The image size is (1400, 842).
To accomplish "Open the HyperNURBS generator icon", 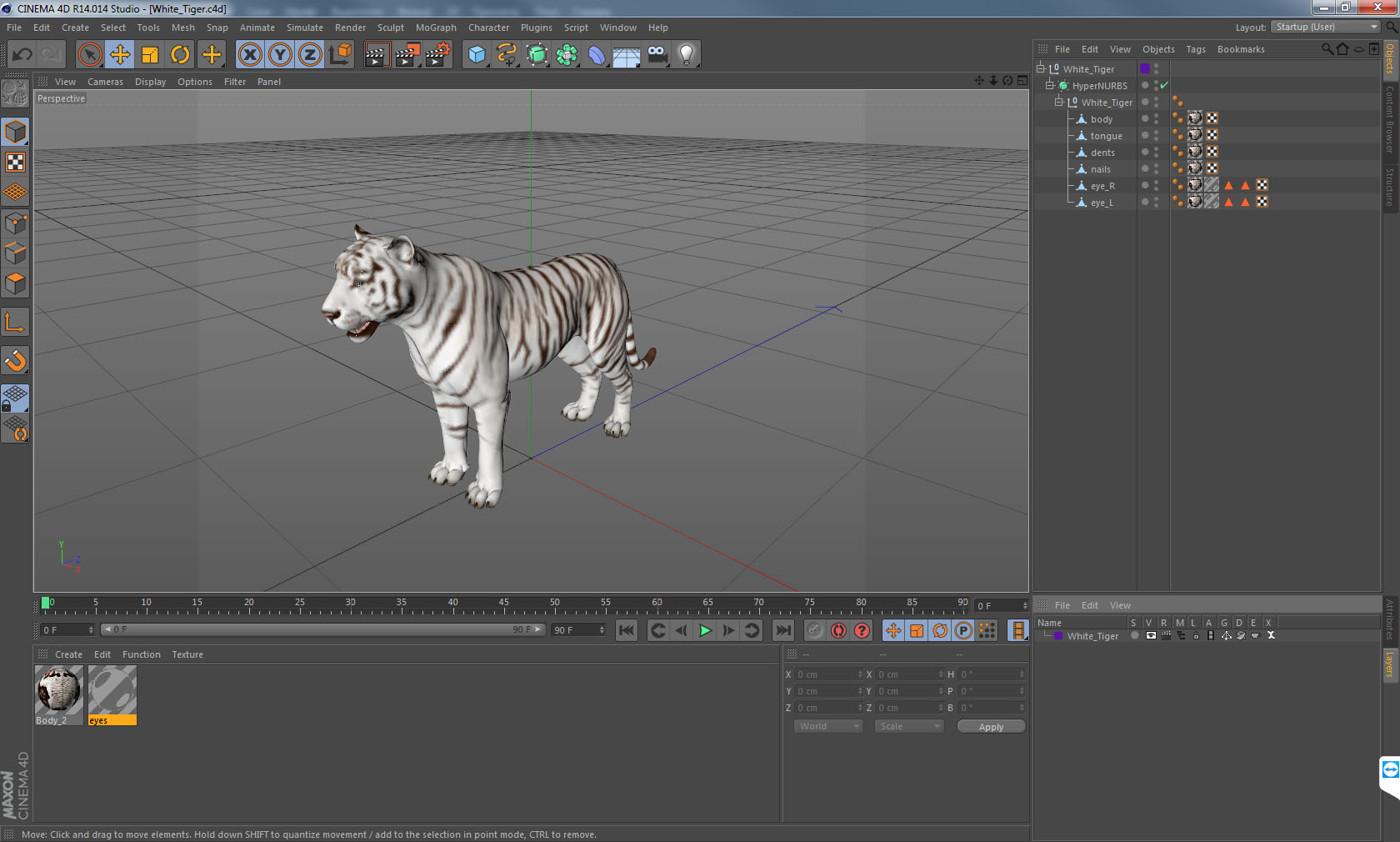I will click(537, 55).
